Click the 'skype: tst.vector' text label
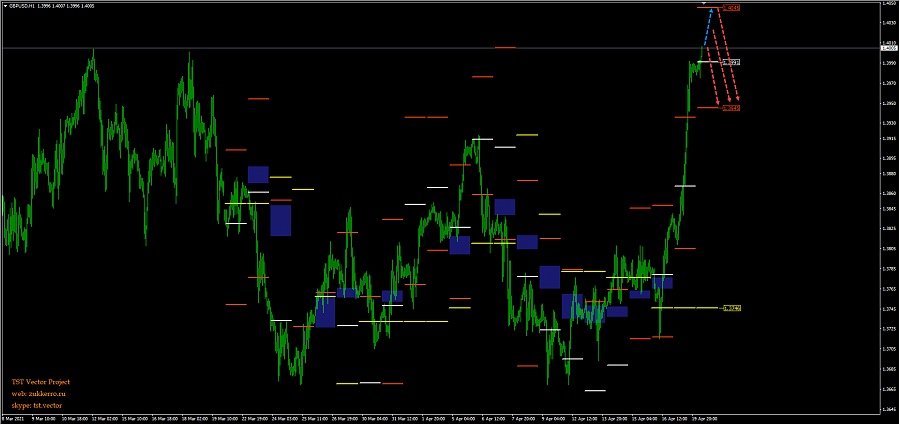The image size is (900, 425). (37, 405)
